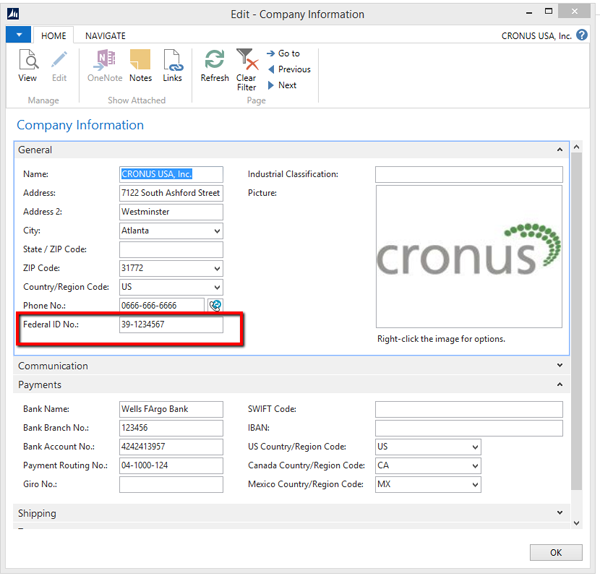The height and width of the screenshot is (576, 600).
Task: Click the scrollbar up arrow
Action: tap(577, 147)
